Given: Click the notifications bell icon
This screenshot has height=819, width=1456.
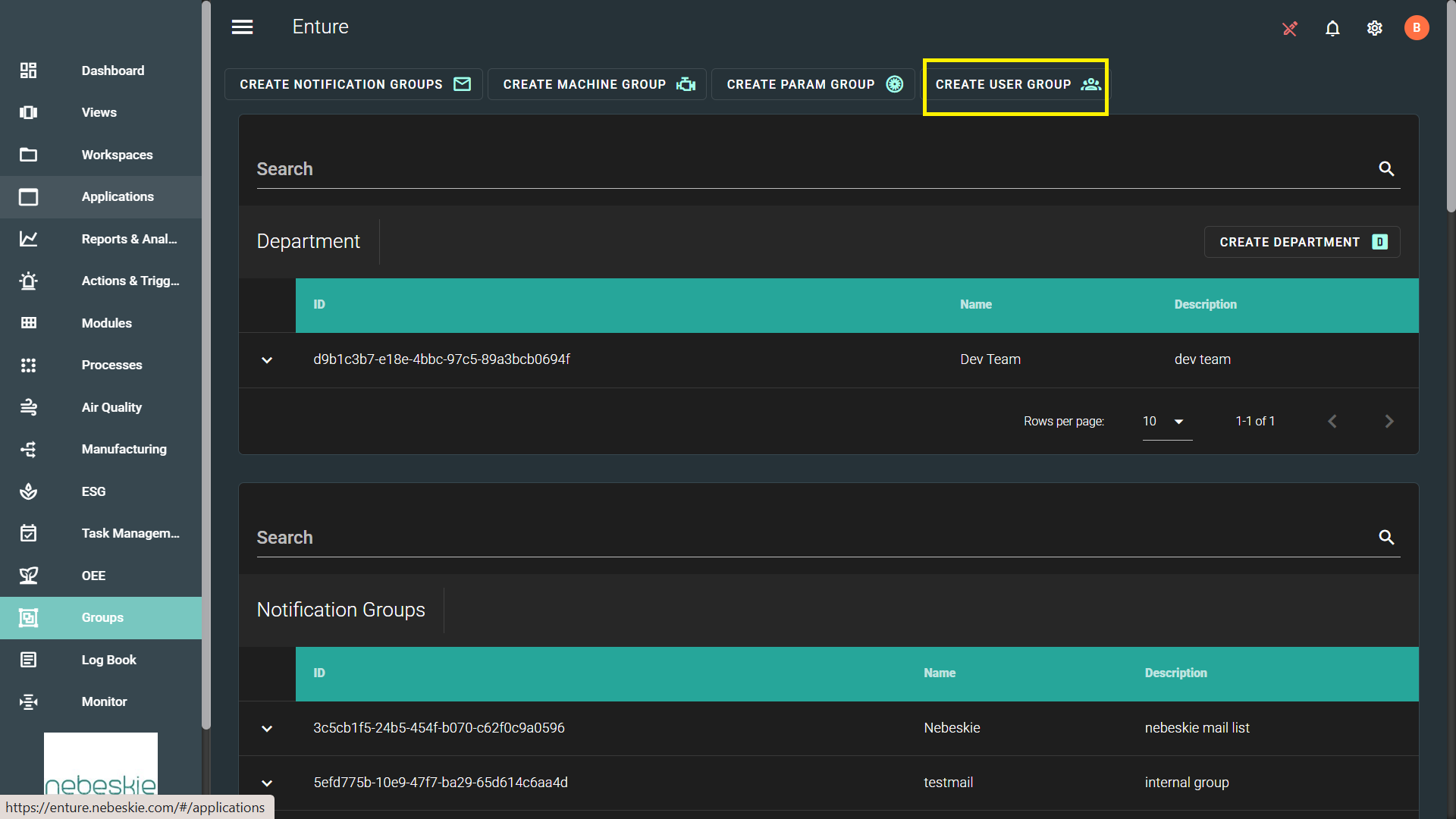Looking at the screenshot, I should point(1332,28).
